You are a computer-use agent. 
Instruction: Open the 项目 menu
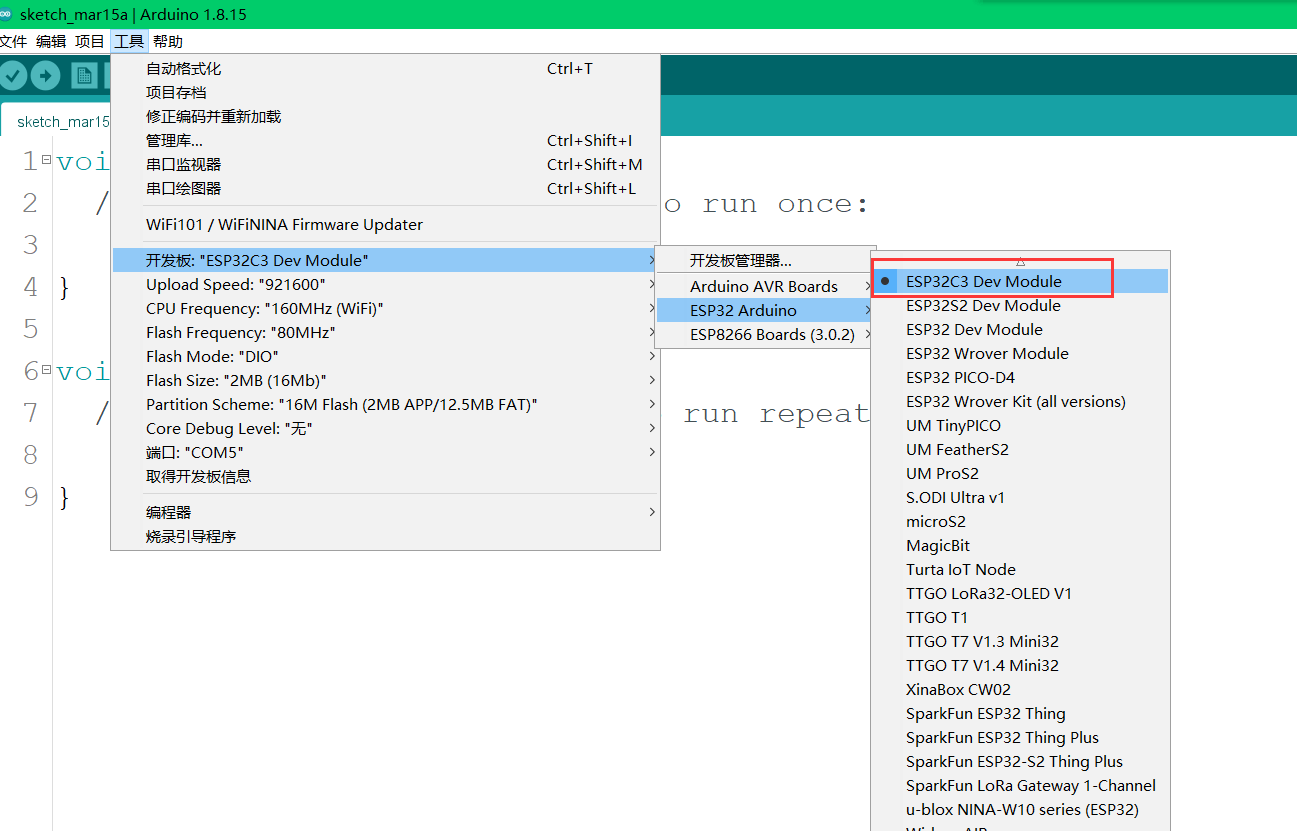[90, 41]
